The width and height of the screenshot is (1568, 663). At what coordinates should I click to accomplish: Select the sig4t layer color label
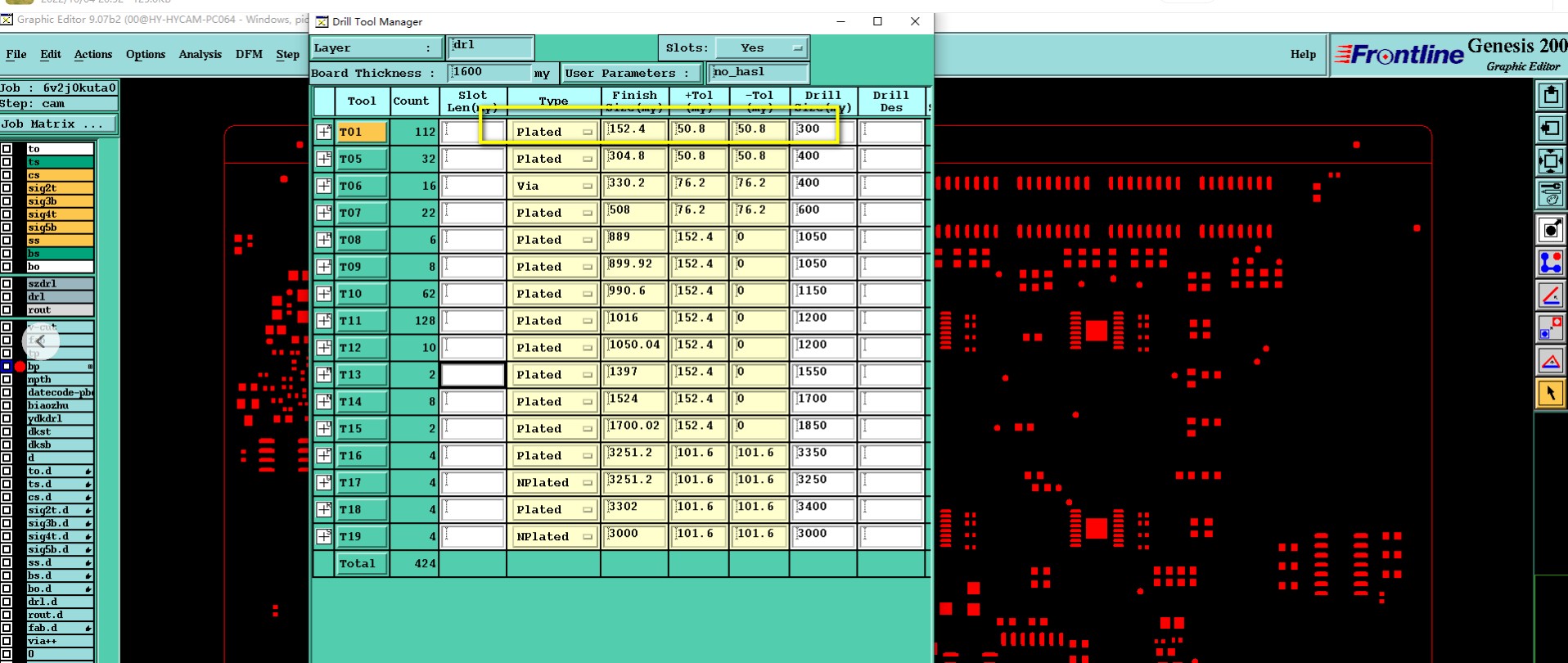coord(60,214)
